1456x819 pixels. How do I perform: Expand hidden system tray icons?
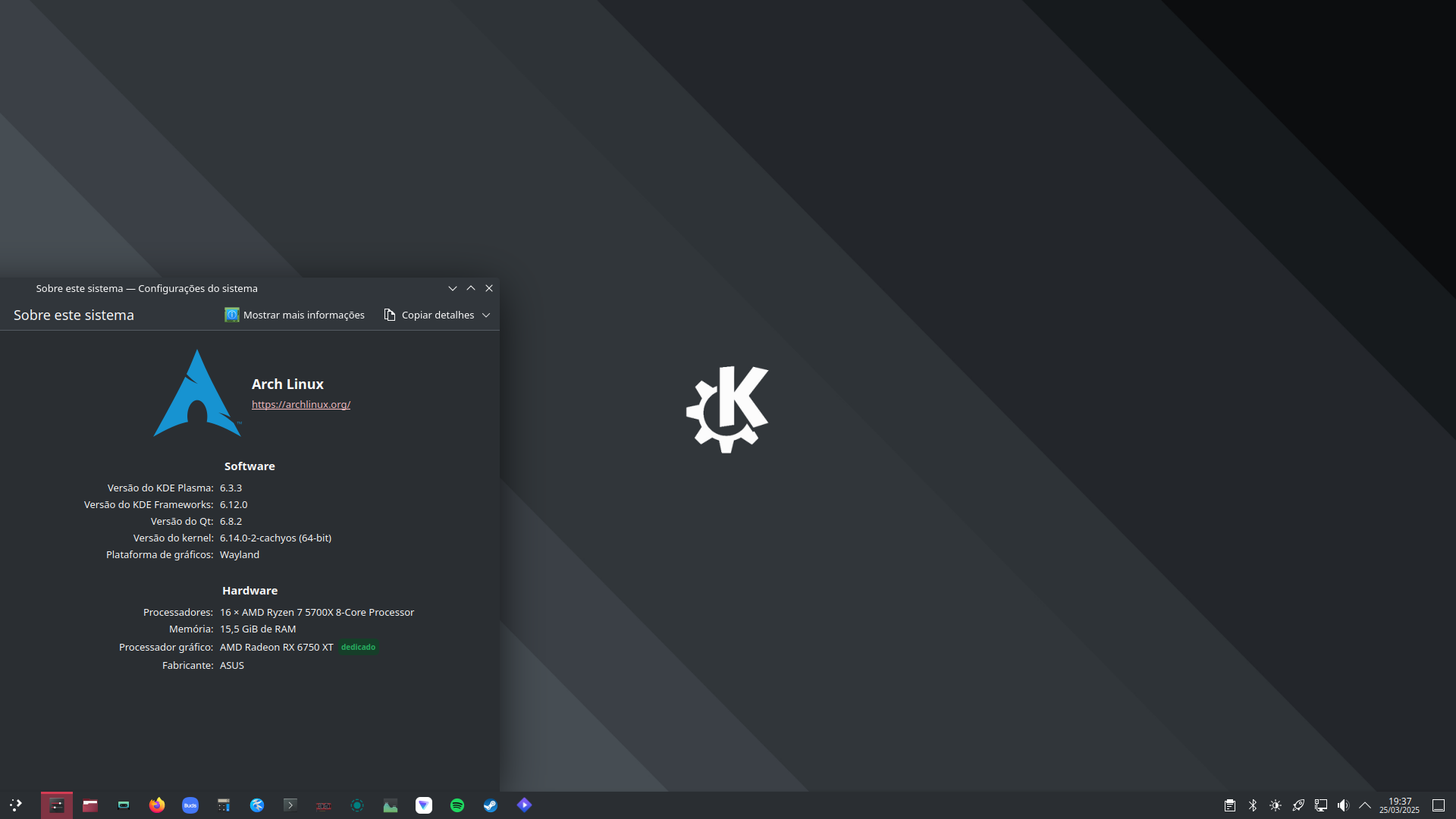click(x=1365, y=805)
